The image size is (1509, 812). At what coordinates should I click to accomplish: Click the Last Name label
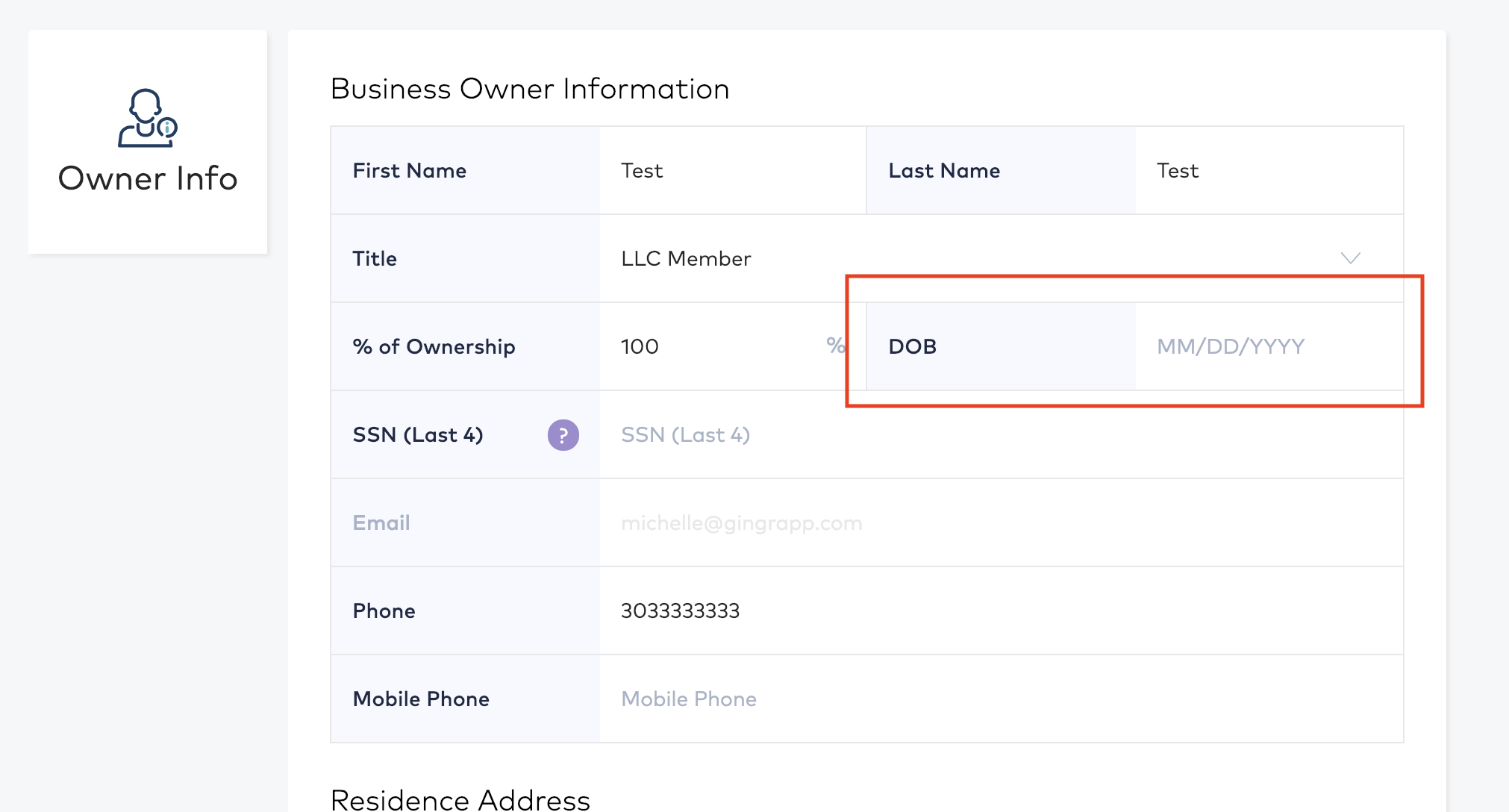(944, 171)
